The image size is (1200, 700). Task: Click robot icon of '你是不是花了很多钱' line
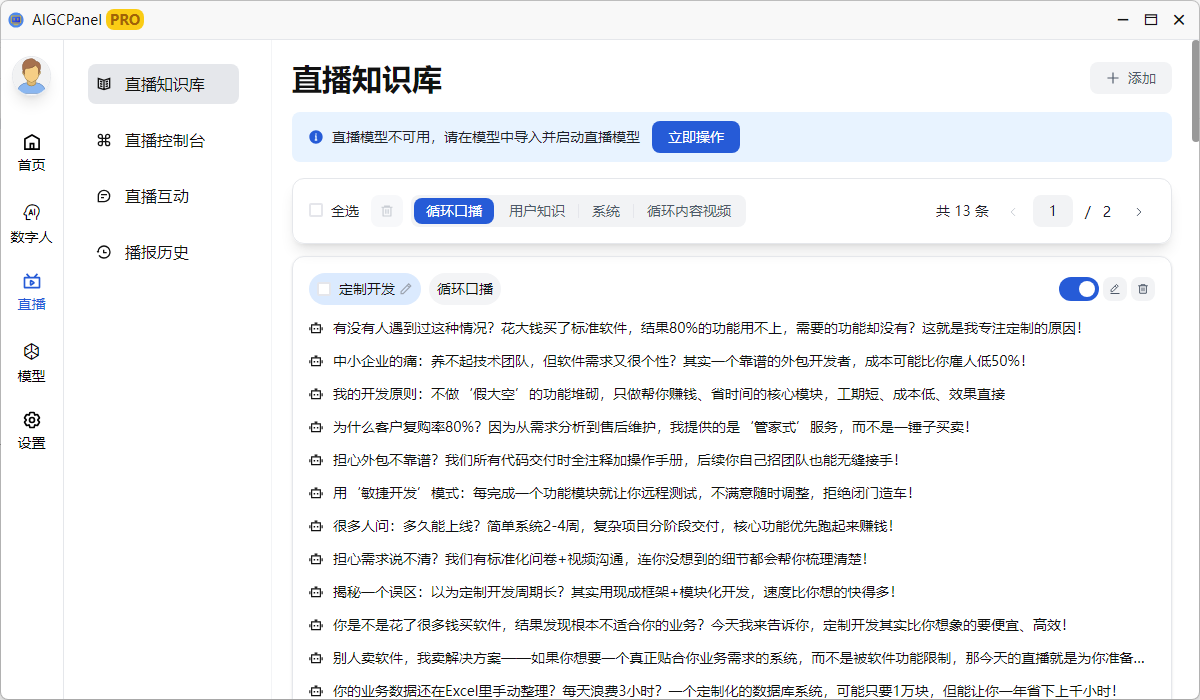click(316, 625)
